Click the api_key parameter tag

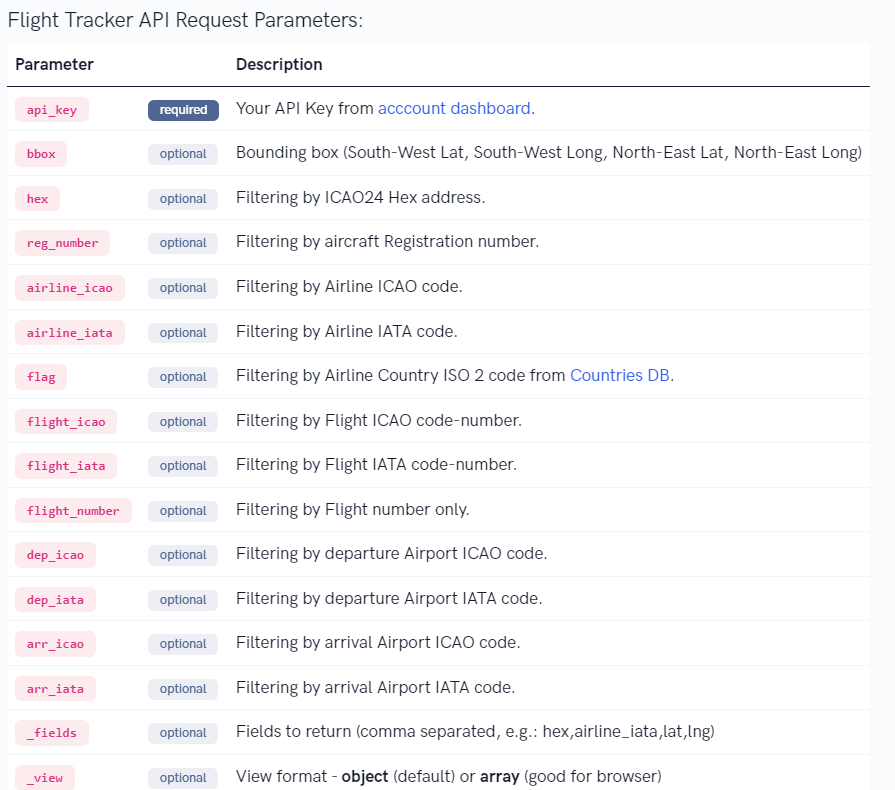(x=52, y=110)
